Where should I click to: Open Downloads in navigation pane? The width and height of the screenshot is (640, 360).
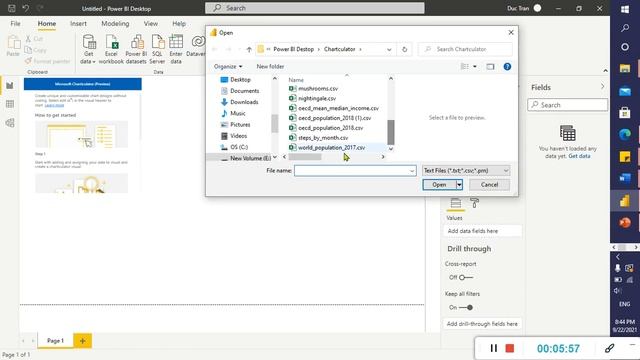(x=244, y=102)
